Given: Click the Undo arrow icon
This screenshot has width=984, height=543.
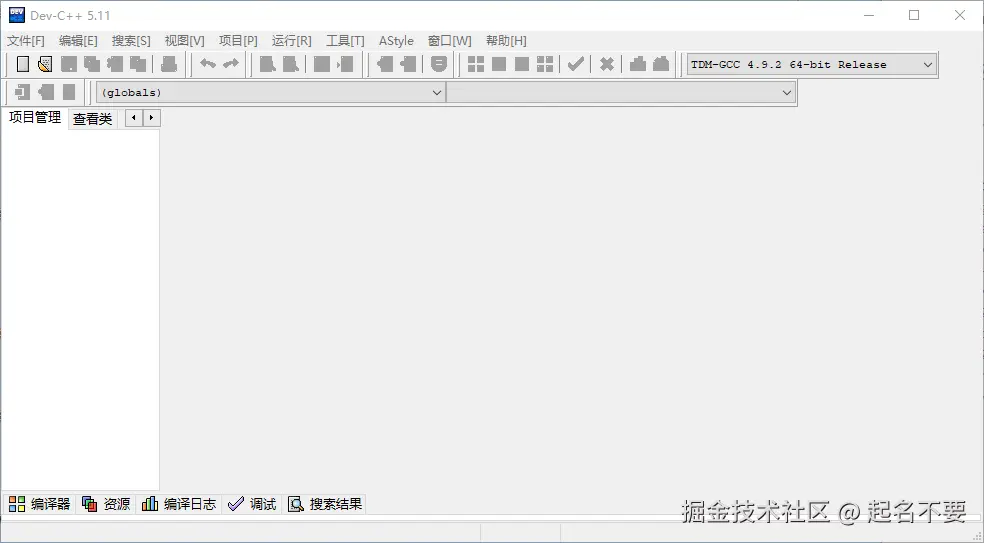Looking at the screenshot, I should pyautogui.click(x=208, y=64).
